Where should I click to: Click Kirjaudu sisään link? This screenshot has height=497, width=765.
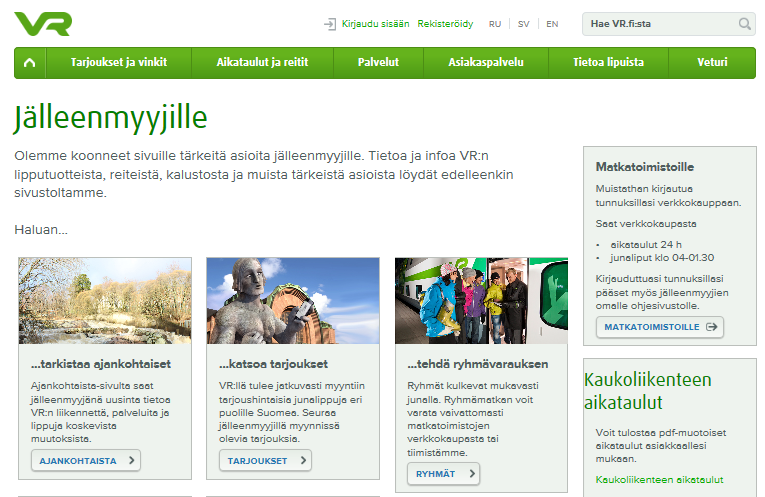[375, 24]
